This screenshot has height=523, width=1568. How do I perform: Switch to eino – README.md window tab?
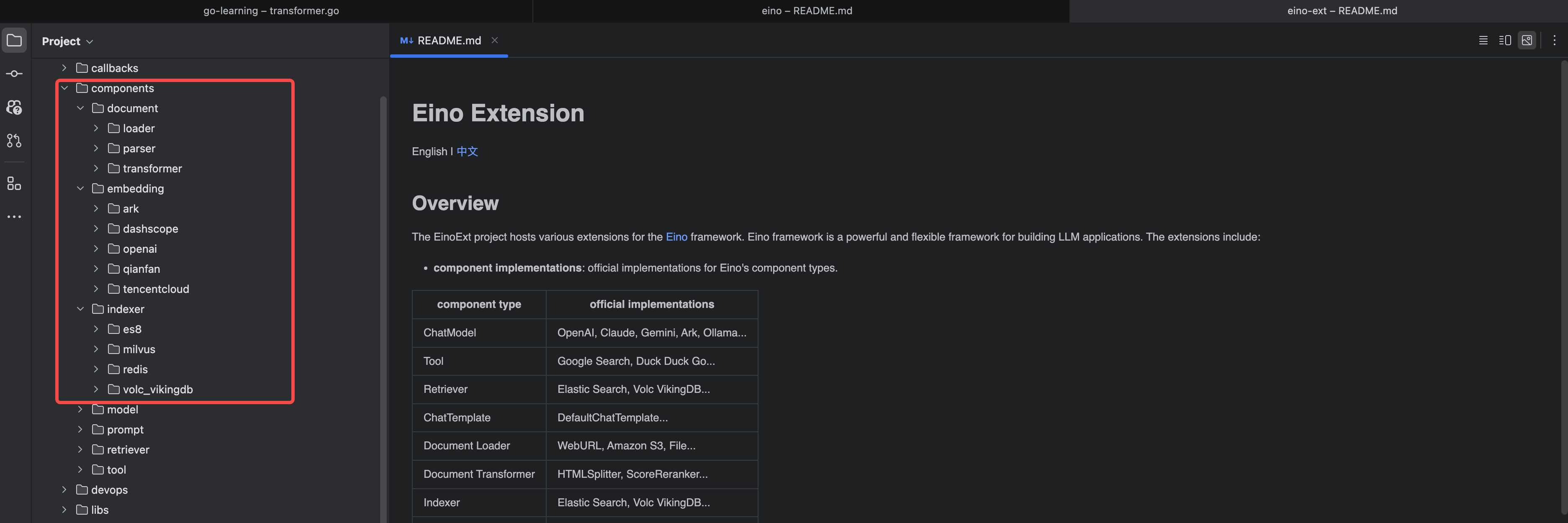point(807,11)
